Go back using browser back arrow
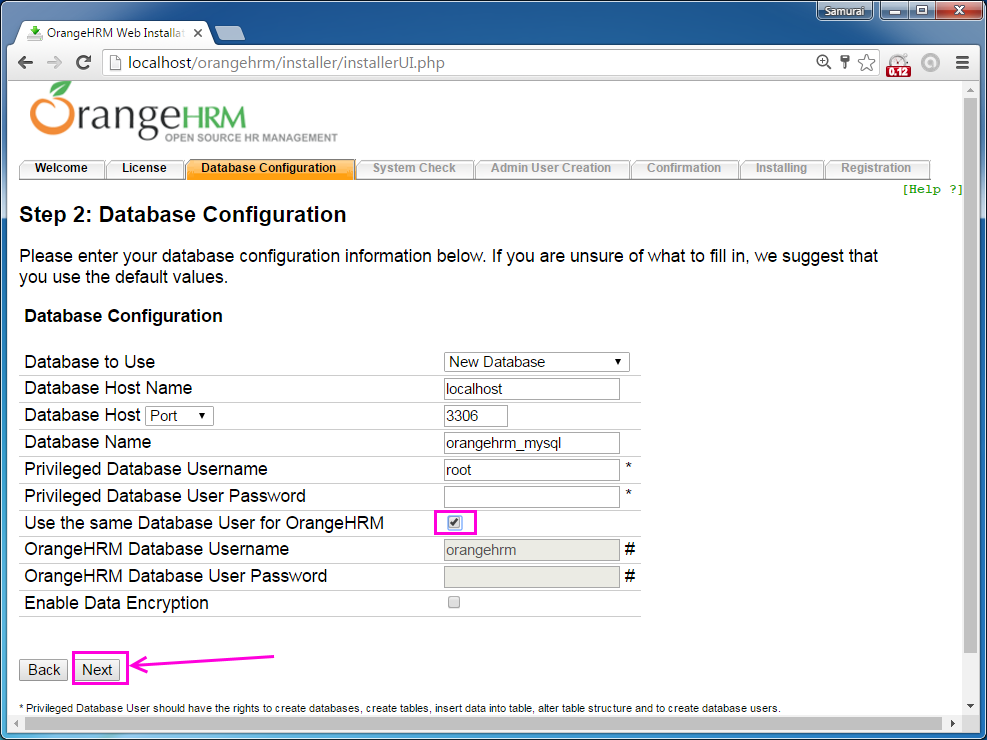Screen dimensions: 987x740 tap(26, 62)
